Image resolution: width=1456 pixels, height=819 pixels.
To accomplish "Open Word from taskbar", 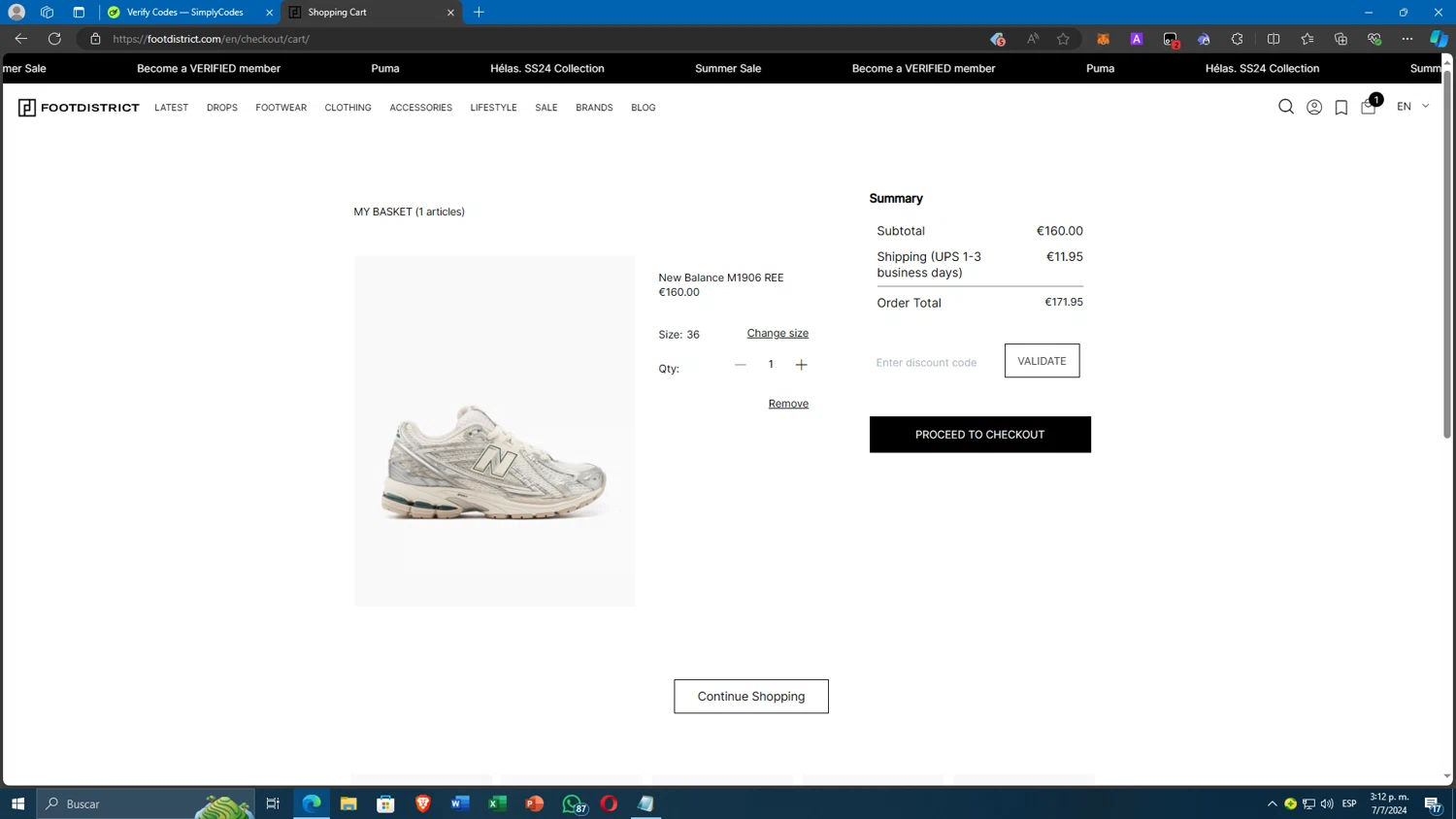I will 460,803.
